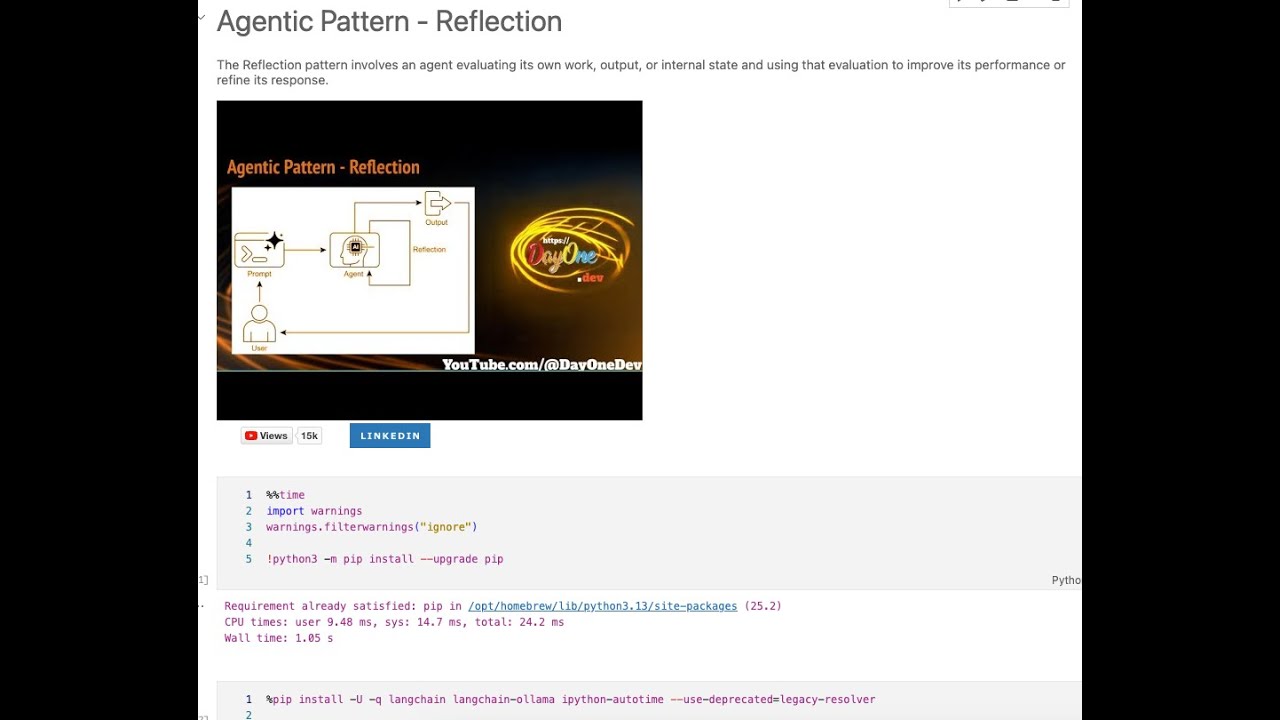This screenshot has height=720, width=1280.
Task: Click the DayOne.dev logo in the thumbnail
Action: (572, 250)
